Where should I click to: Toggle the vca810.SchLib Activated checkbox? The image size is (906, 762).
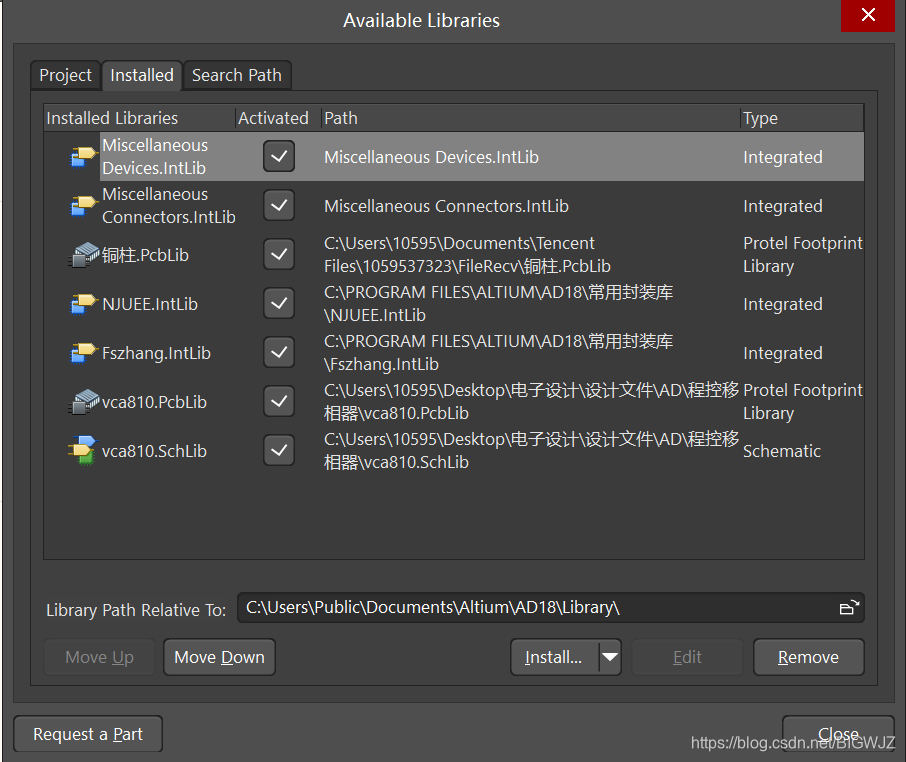point(279,451)
